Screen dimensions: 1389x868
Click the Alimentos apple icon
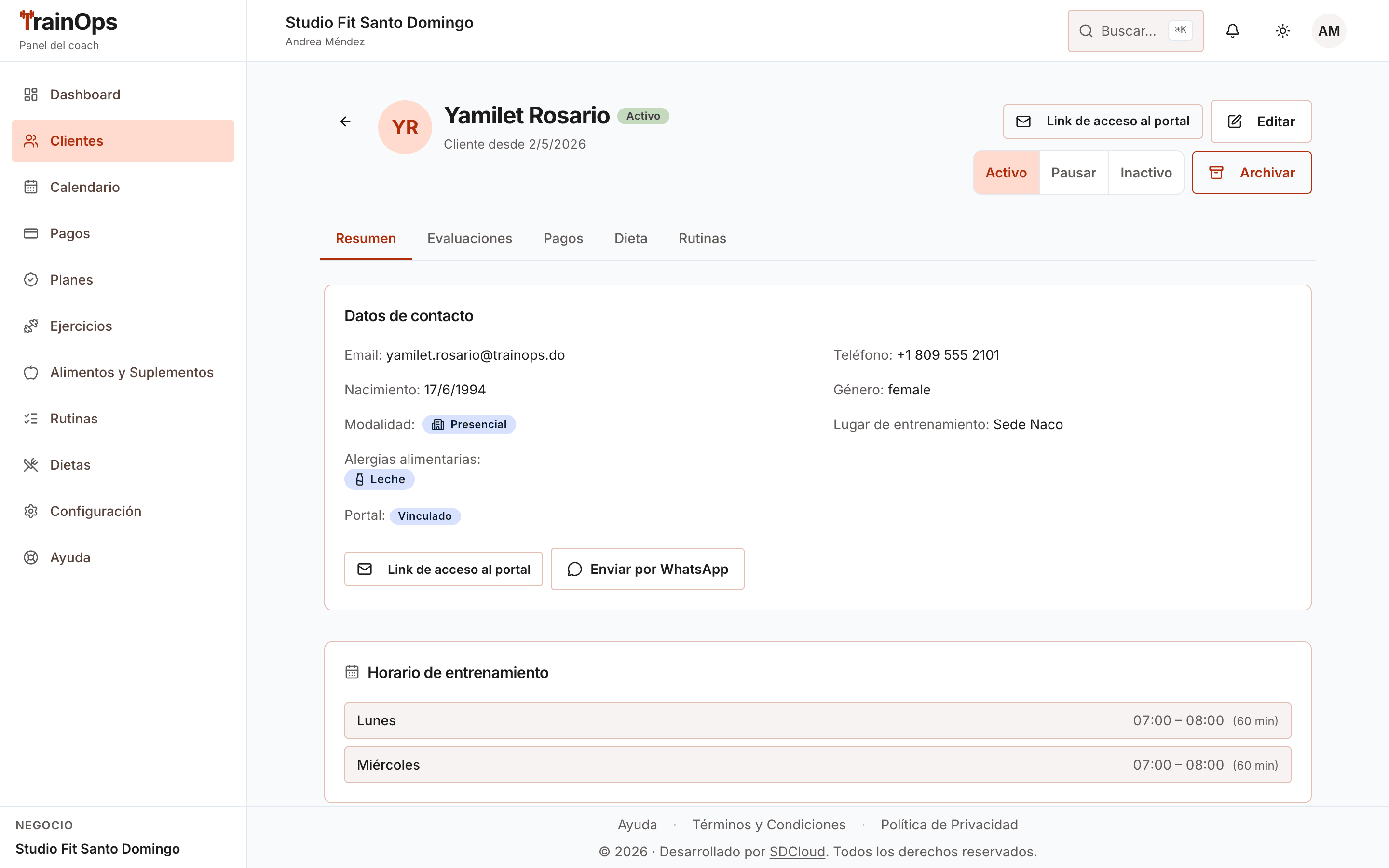(31, 373)
